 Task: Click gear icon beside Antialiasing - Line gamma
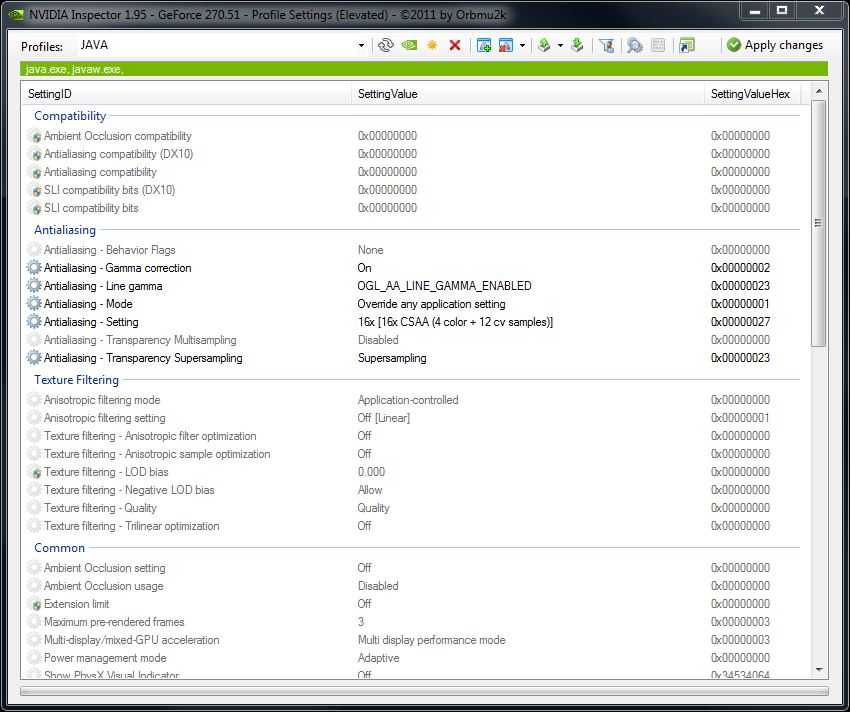tap(34, 286)
